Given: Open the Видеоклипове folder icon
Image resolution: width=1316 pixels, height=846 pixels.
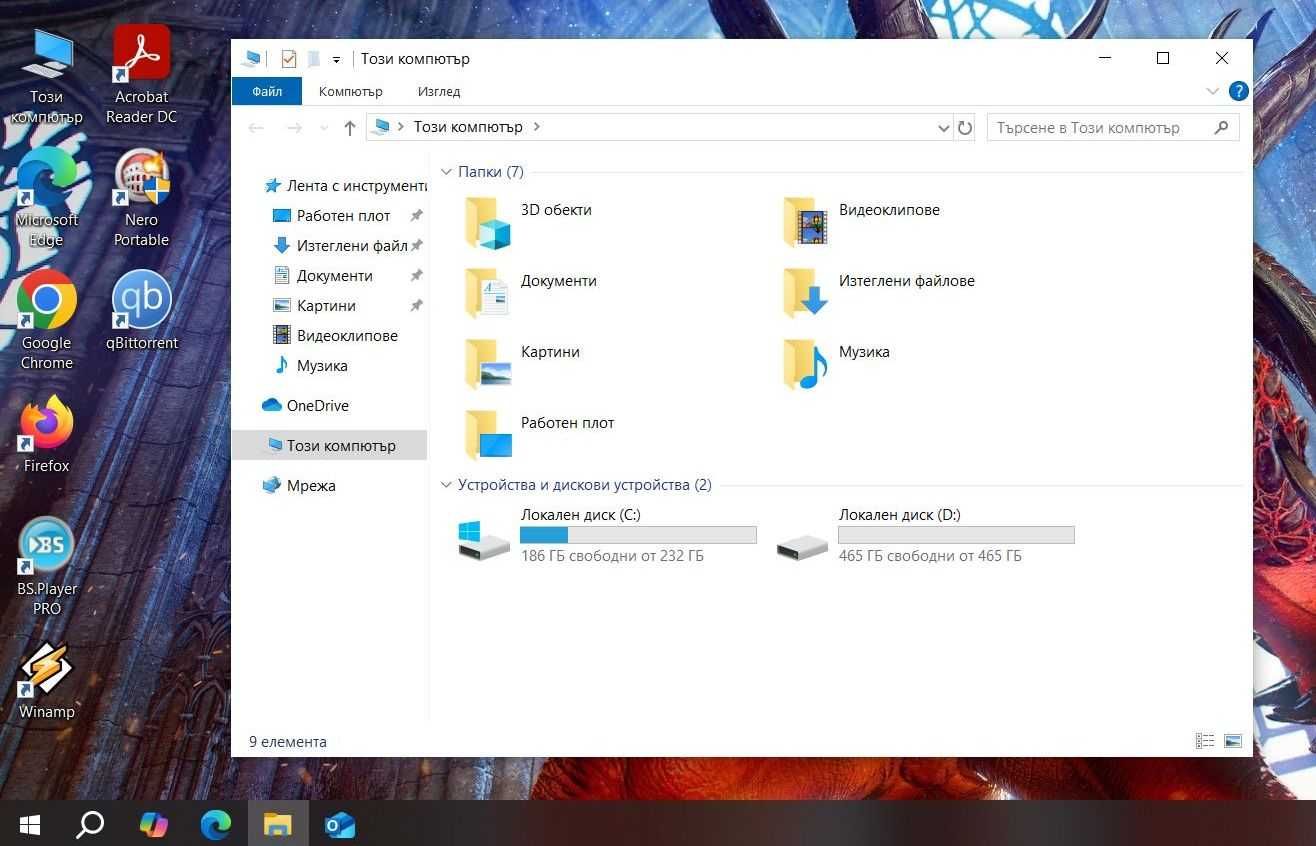Looking at the screenshot, I should pos(805,222).
